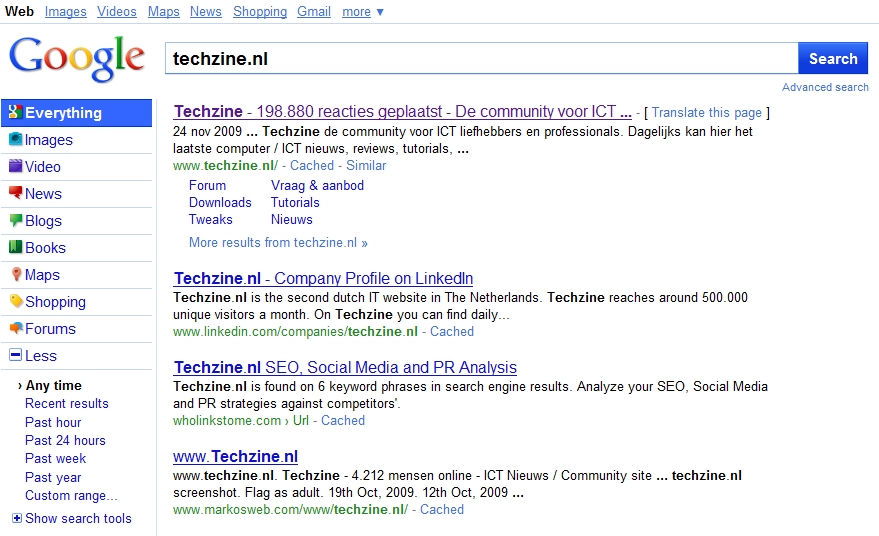879x536 pixels.
Task: Open the Forum sitelink
Action: (x=207, y=186)
